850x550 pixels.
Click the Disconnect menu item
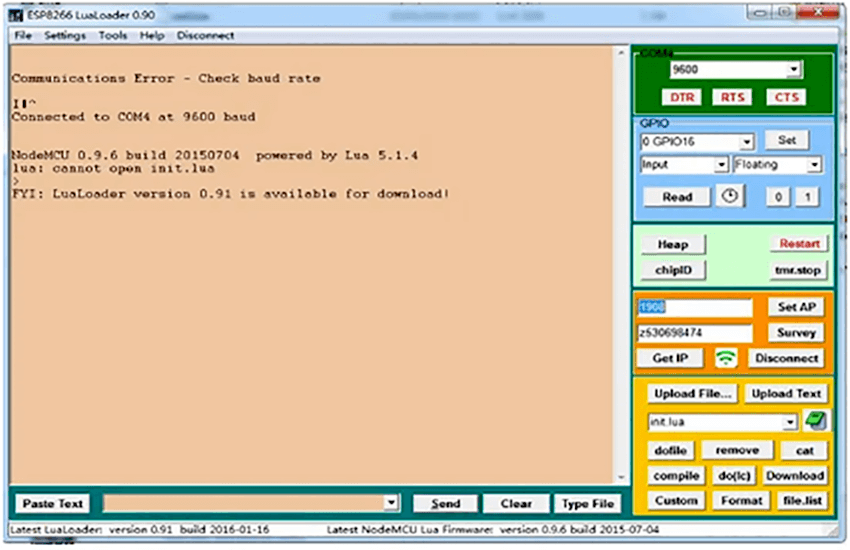(205, 35)
